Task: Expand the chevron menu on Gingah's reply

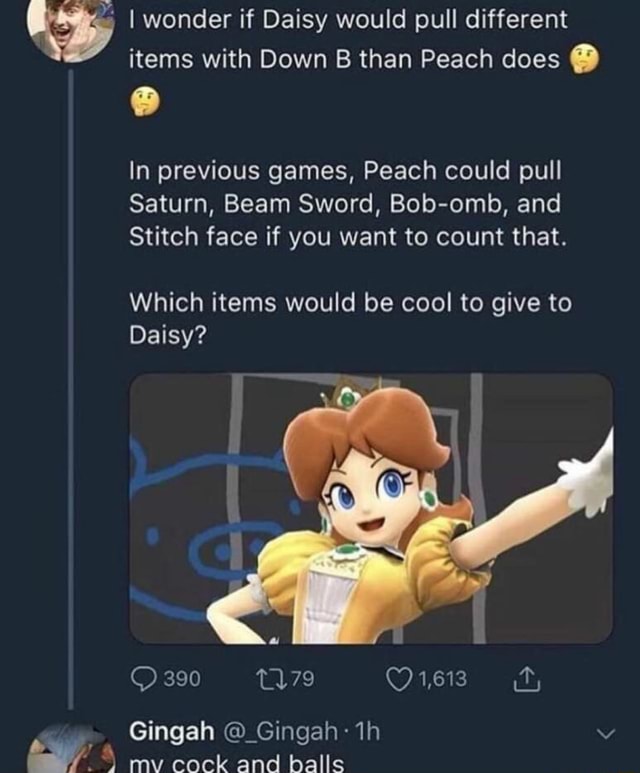Action: [x=602, y=734]
